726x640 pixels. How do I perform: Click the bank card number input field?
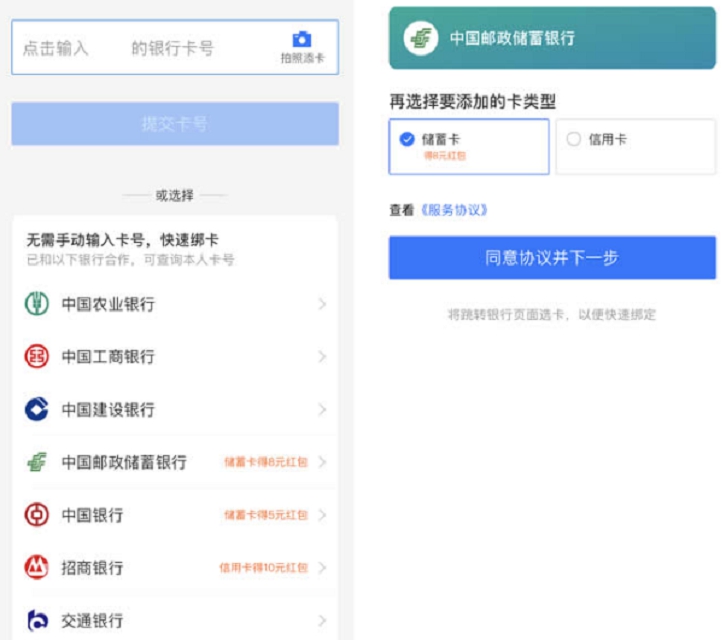point(140,48)
